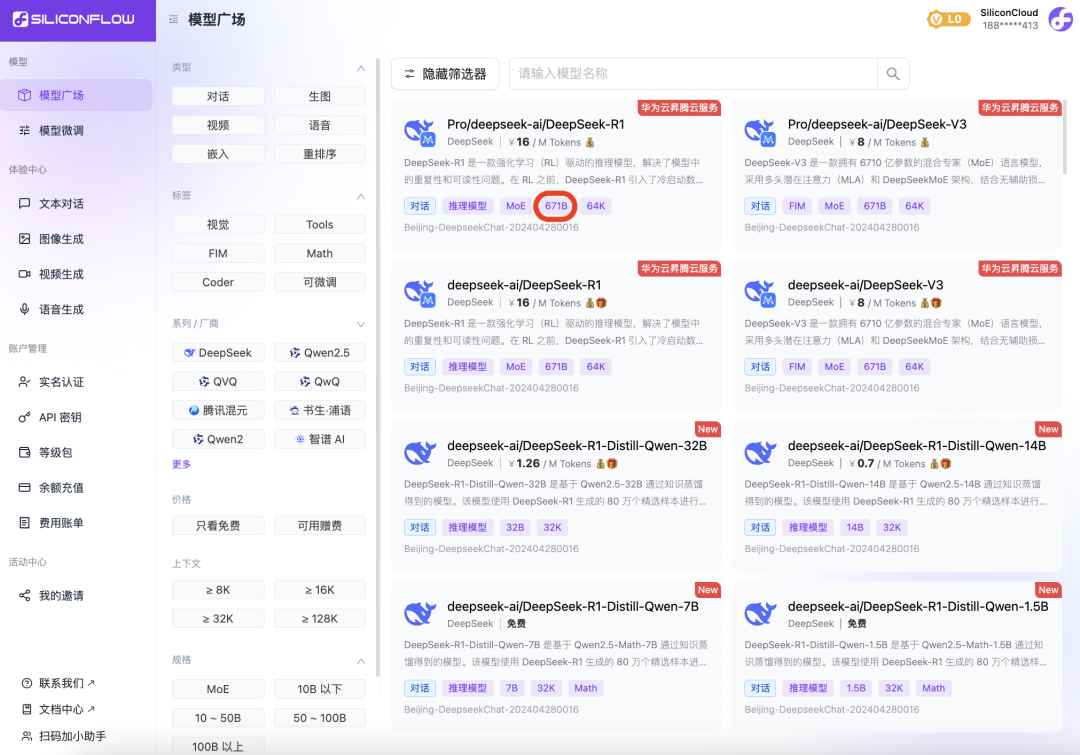Collapse the 类型 filter section
1080x755 pixels.
click(x=360, y=67)
